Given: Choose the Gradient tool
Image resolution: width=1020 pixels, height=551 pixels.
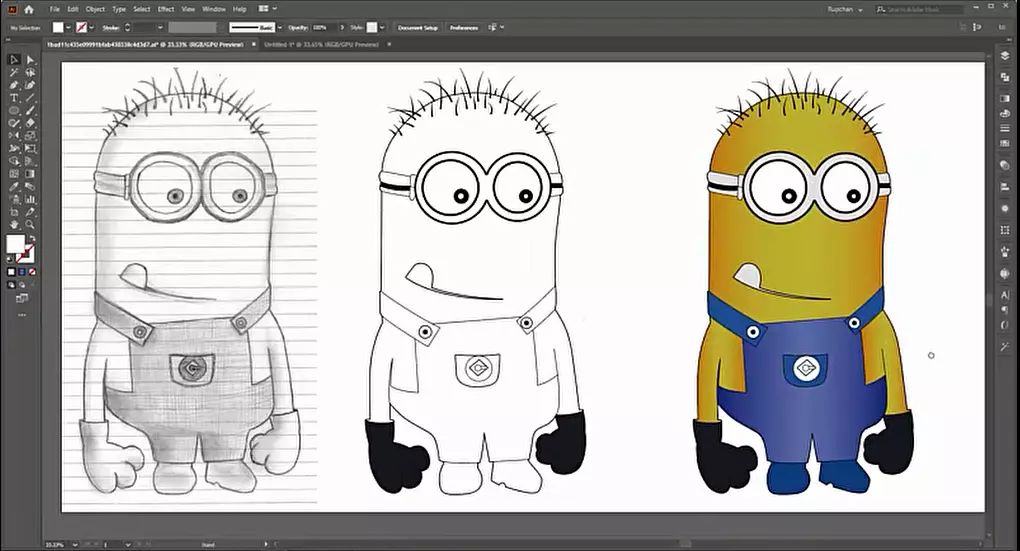Looking at the screenshot, I should [30, 174].
